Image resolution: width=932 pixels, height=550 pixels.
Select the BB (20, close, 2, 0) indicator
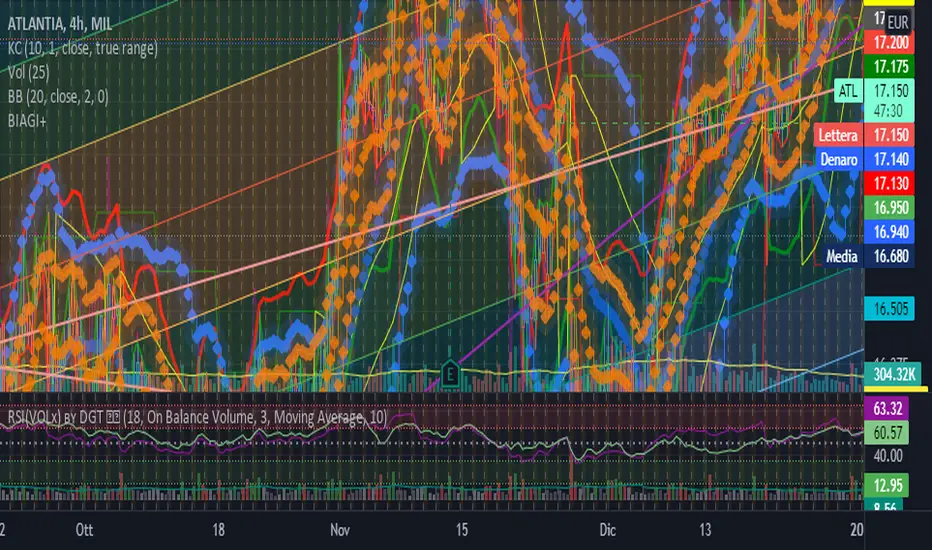(x=58, y=97)
